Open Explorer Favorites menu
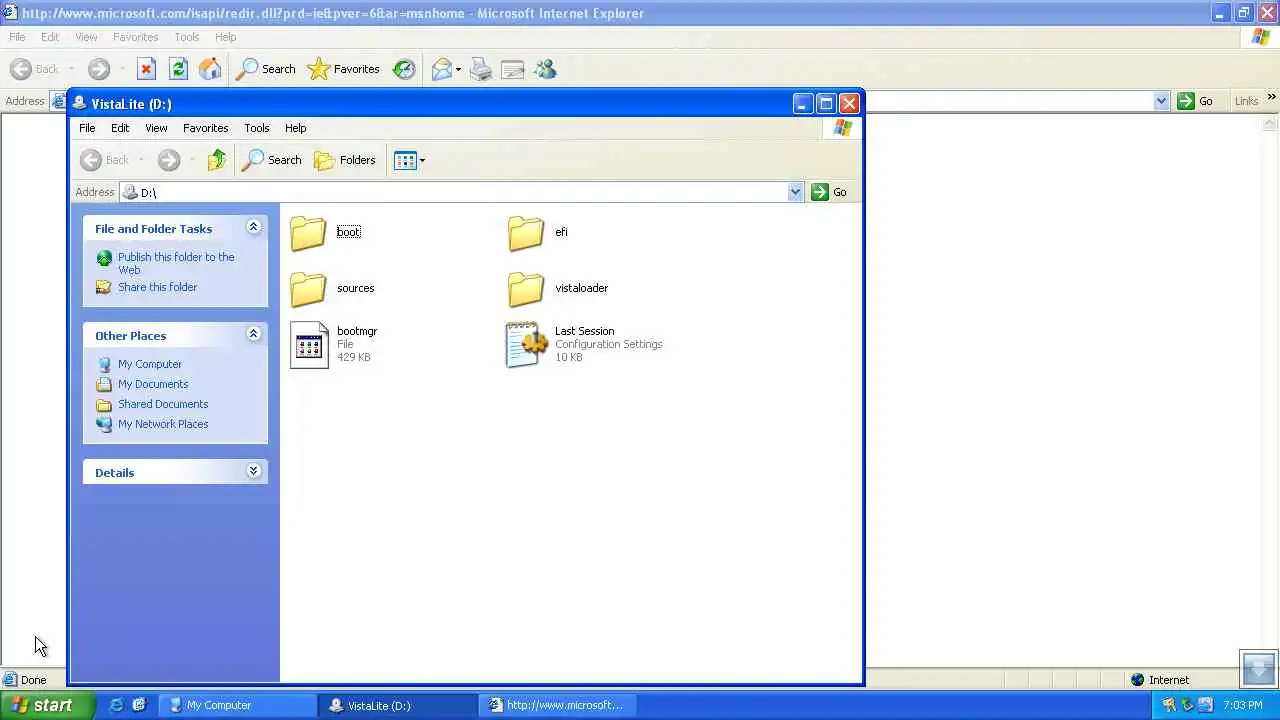Screen dimensions: 1280x720 (205, 128)
